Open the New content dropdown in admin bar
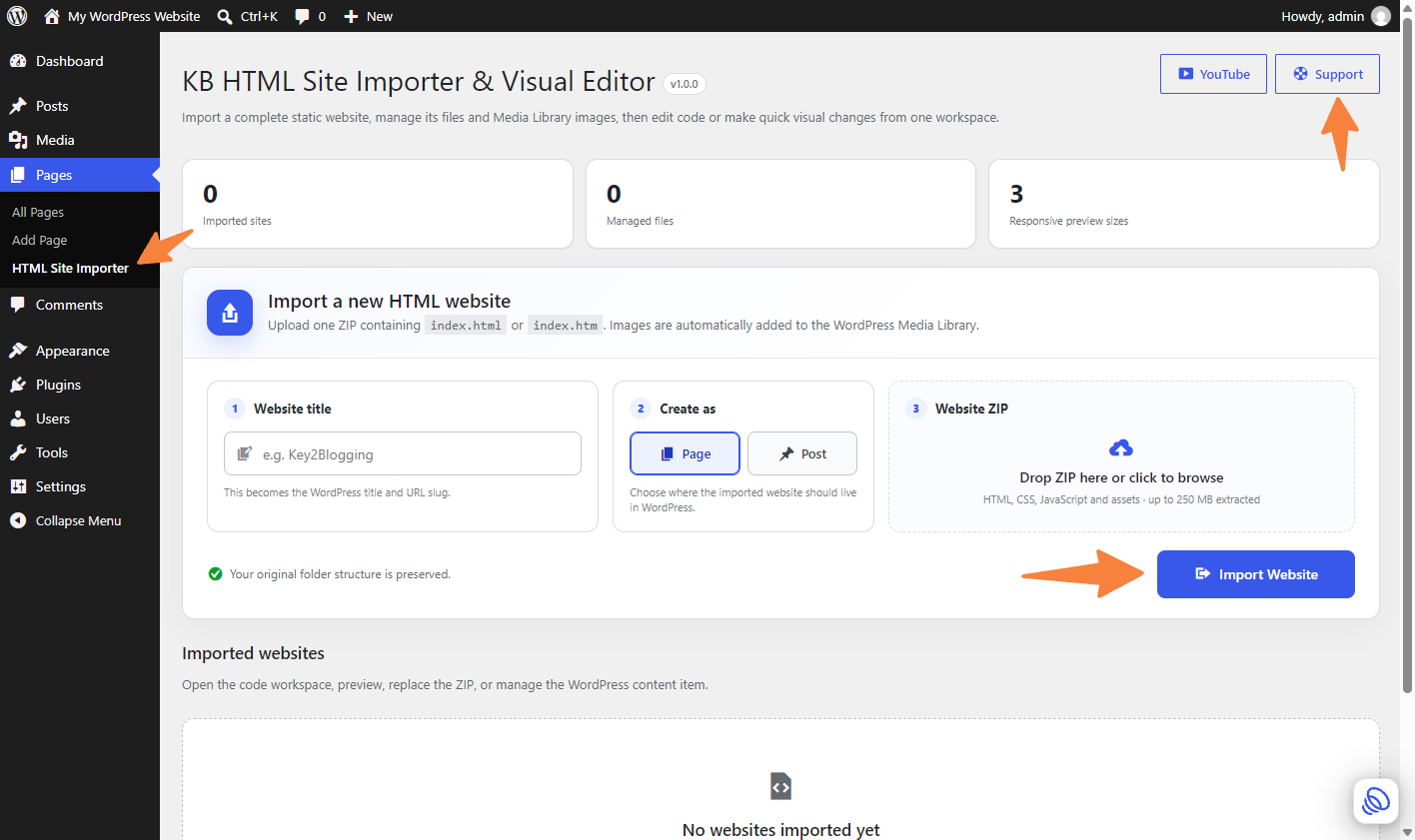Screen dimensions: 1415x840 click(368, 16)
